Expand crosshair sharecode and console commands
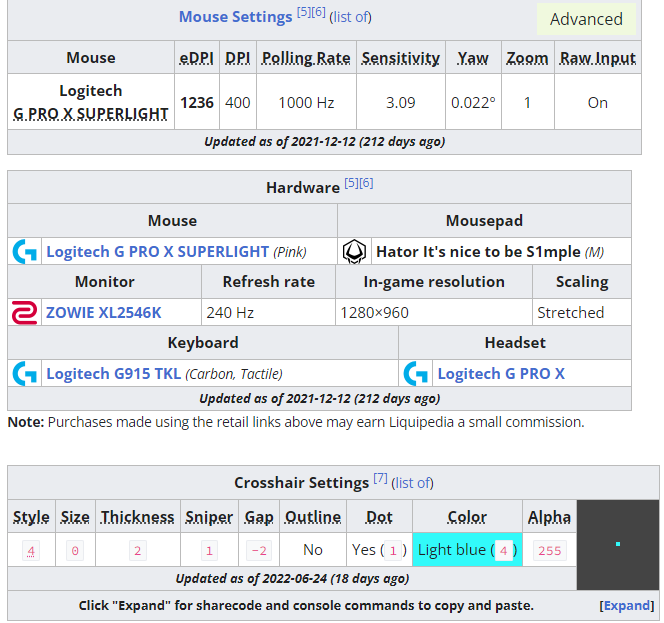 (627, 605)
